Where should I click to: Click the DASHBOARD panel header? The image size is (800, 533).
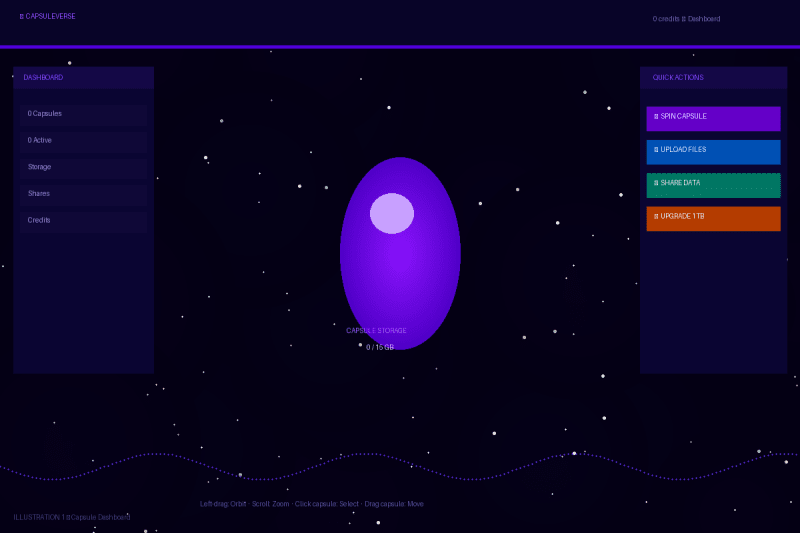coord(84,78)
